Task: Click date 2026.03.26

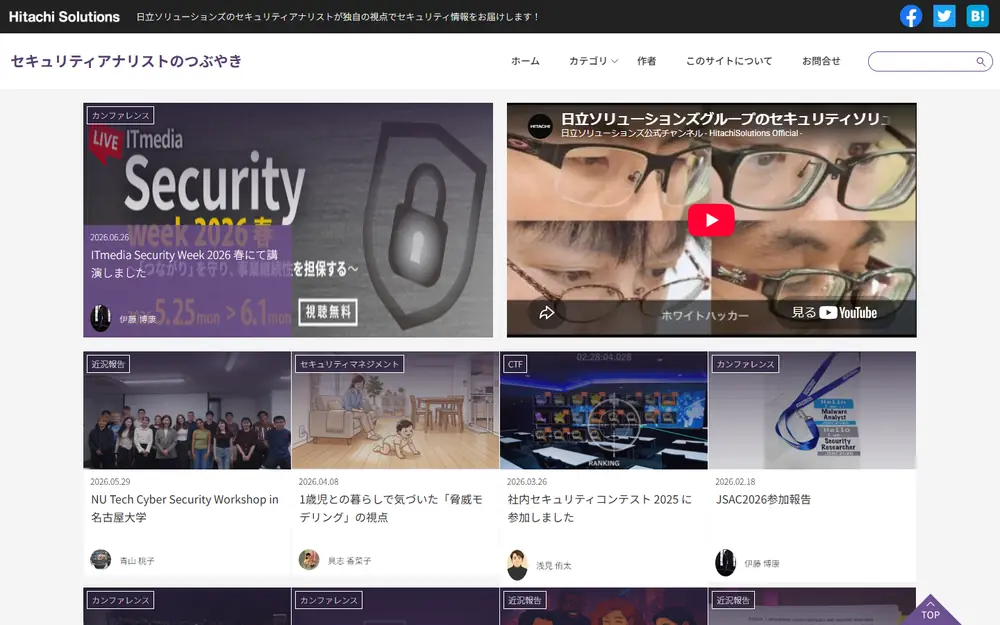Action: pos(527,482)
